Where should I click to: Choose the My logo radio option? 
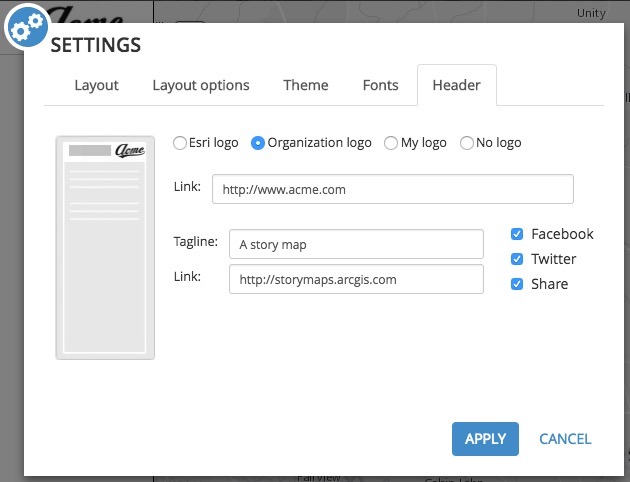[x=391, y=143]
